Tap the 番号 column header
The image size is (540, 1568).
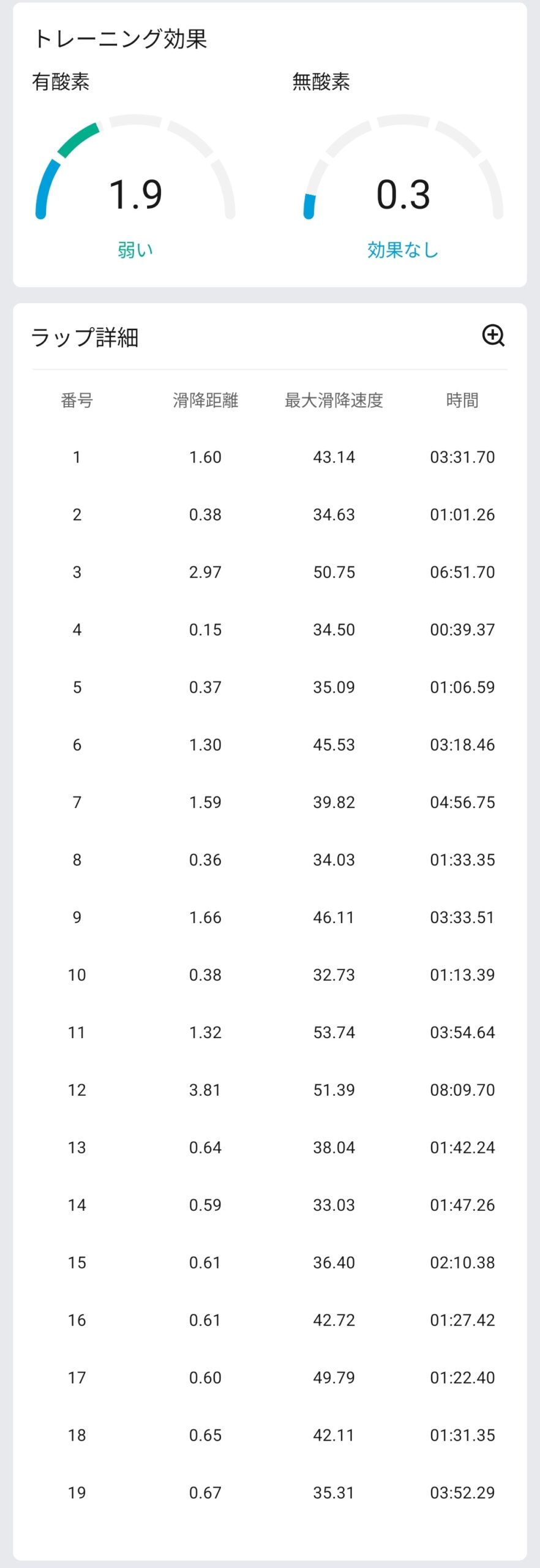77,401
